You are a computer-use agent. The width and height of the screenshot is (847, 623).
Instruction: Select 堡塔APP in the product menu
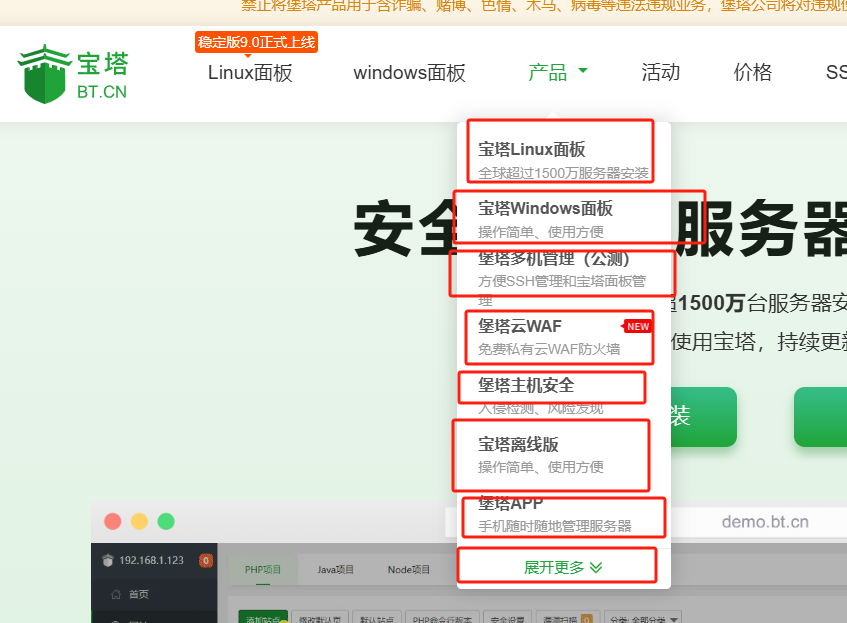510,503
